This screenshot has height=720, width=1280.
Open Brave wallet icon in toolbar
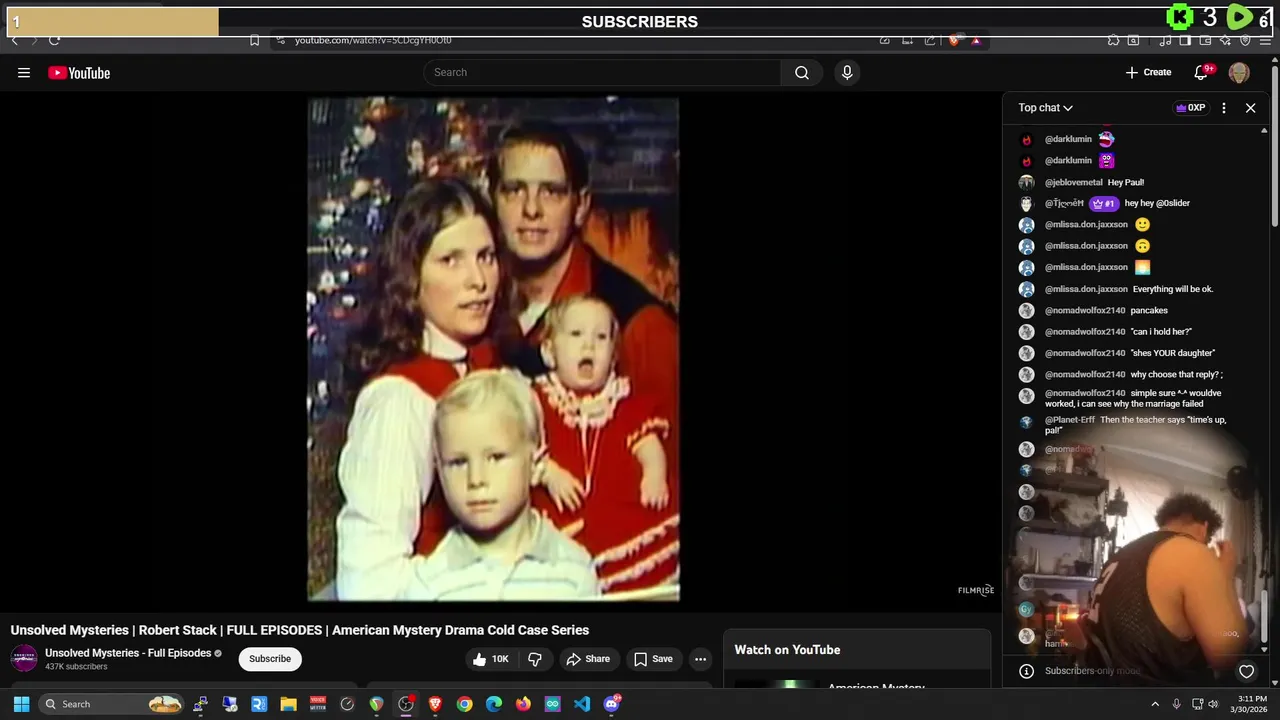tap(1205, 40)
